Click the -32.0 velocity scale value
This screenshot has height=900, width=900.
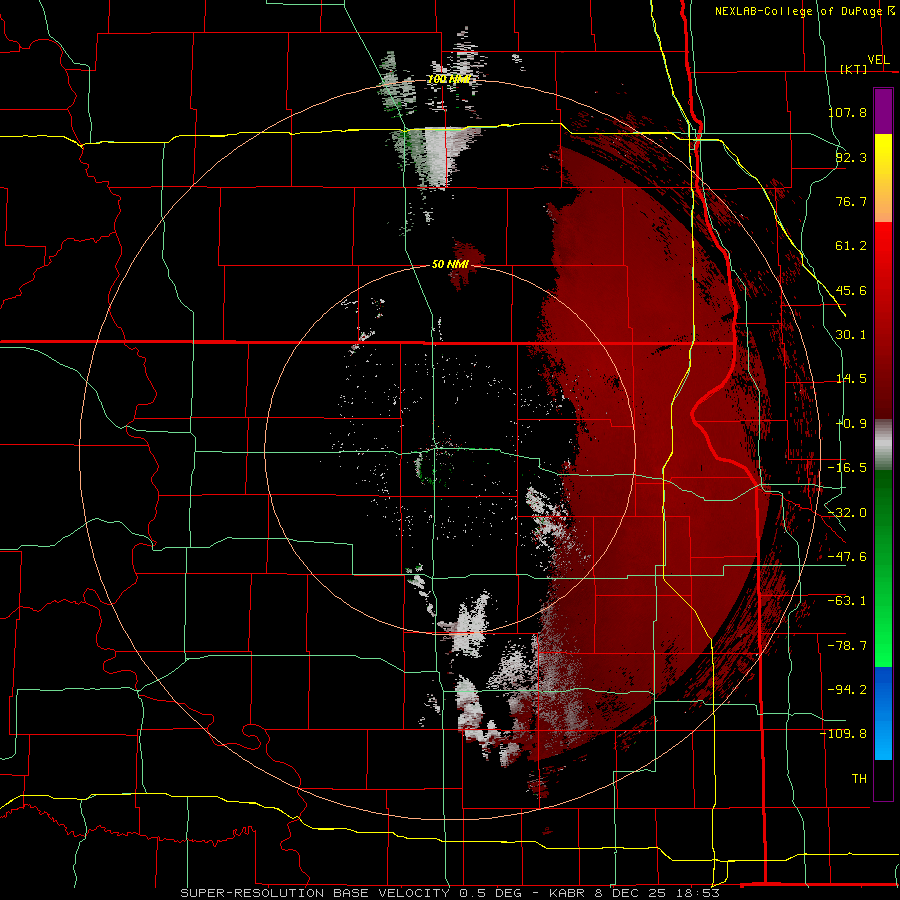point(847,513)
